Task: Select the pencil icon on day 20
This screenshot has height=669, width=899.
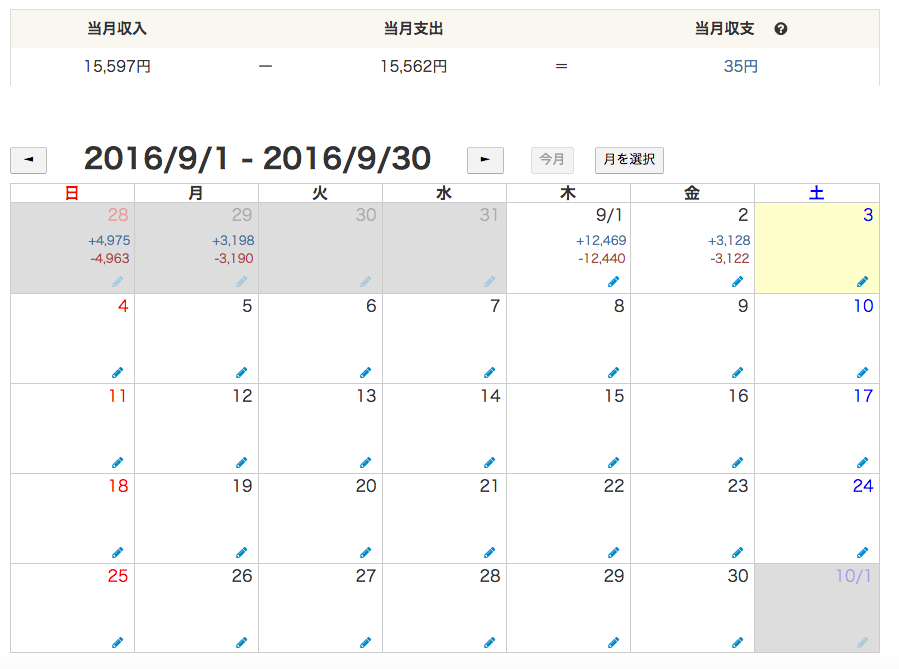Action: click(365, 553)
